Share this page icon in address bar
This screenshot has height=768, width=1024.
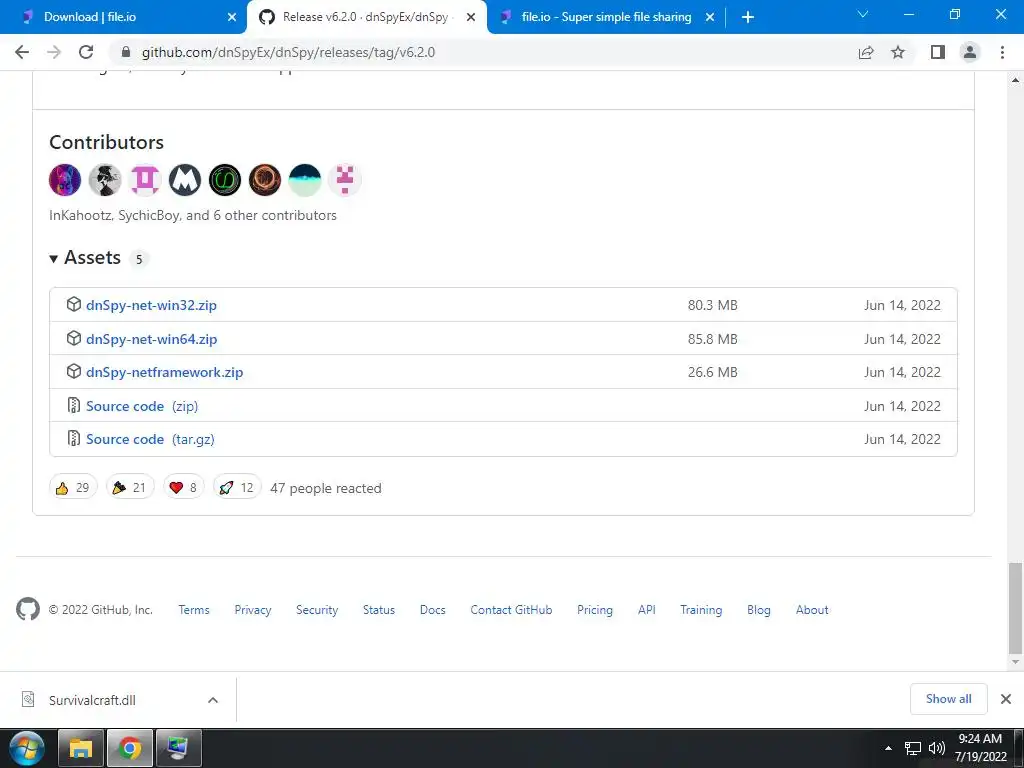coord(866,52)
